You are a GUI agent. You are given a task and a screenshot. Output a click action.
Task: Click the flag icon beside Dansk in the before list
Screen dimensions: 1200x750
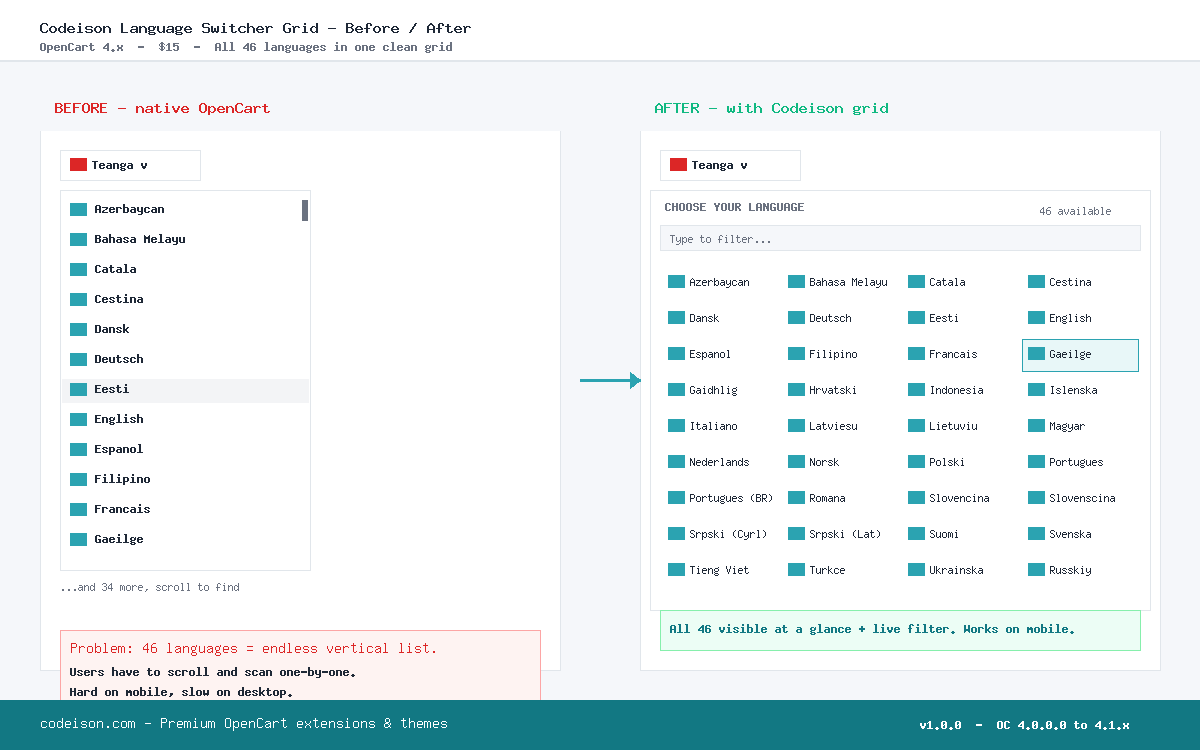point(78,329)
